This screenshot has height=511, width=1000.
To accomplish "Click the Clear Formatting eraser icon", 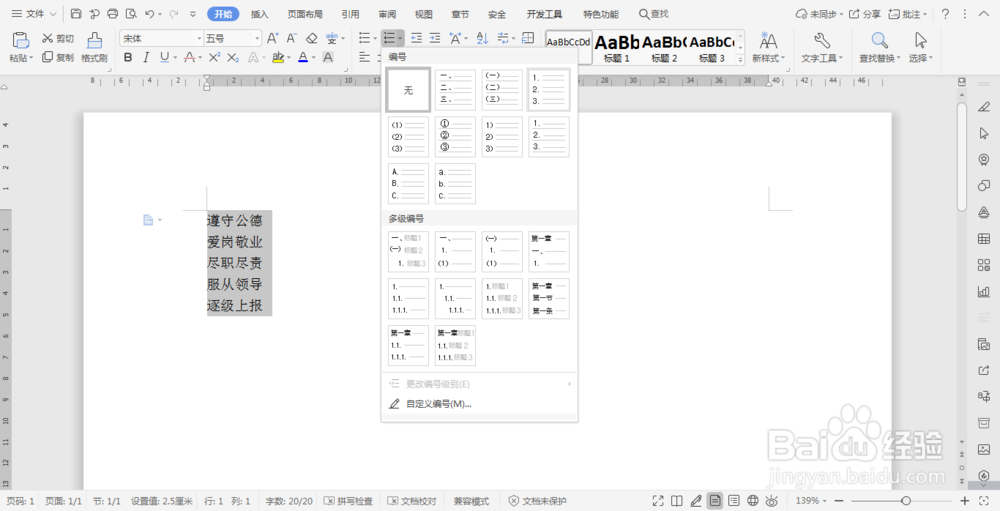I will 311,38.
